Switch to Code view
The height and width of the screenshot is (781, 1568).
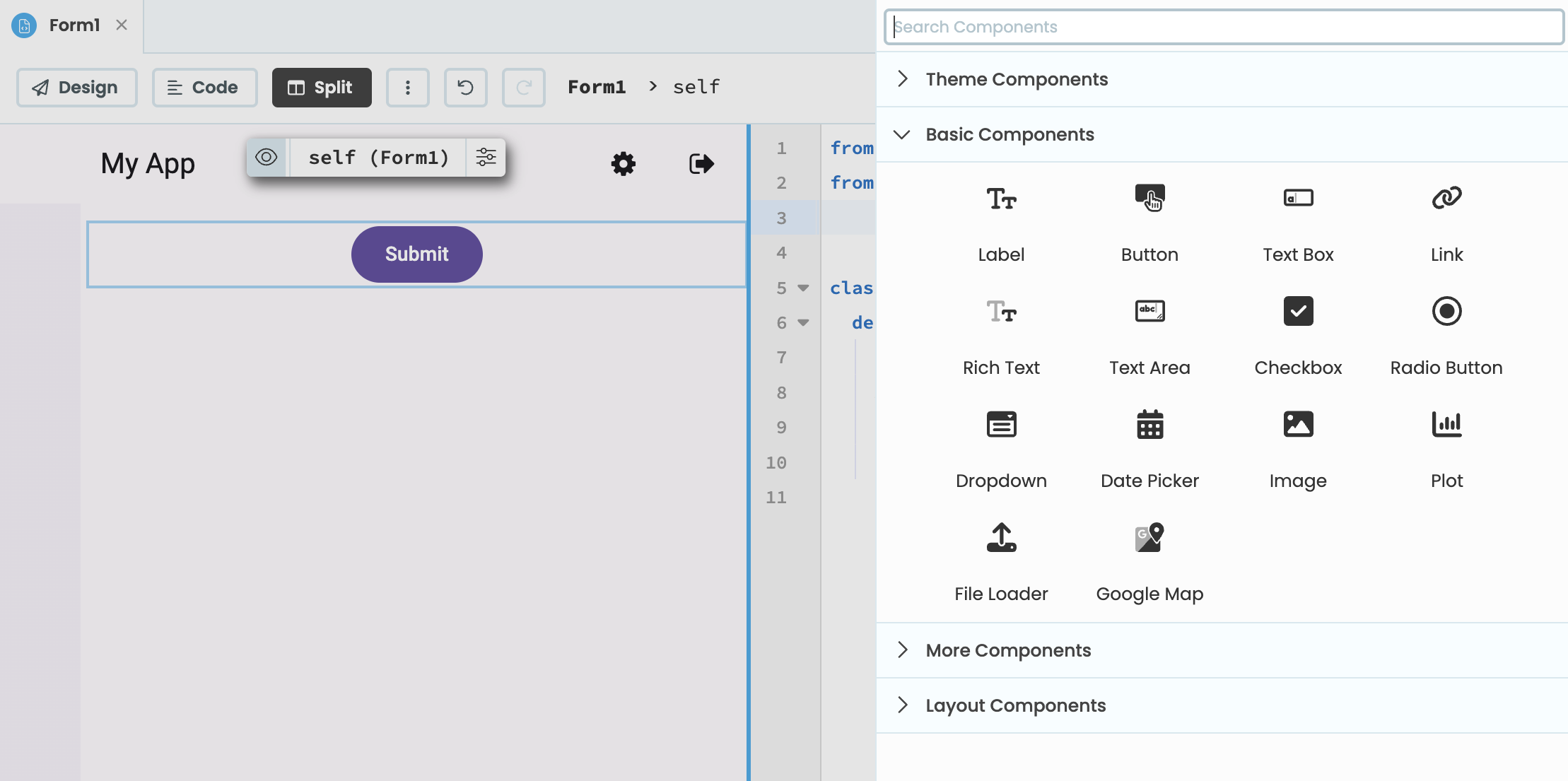[x=204, y=88]
